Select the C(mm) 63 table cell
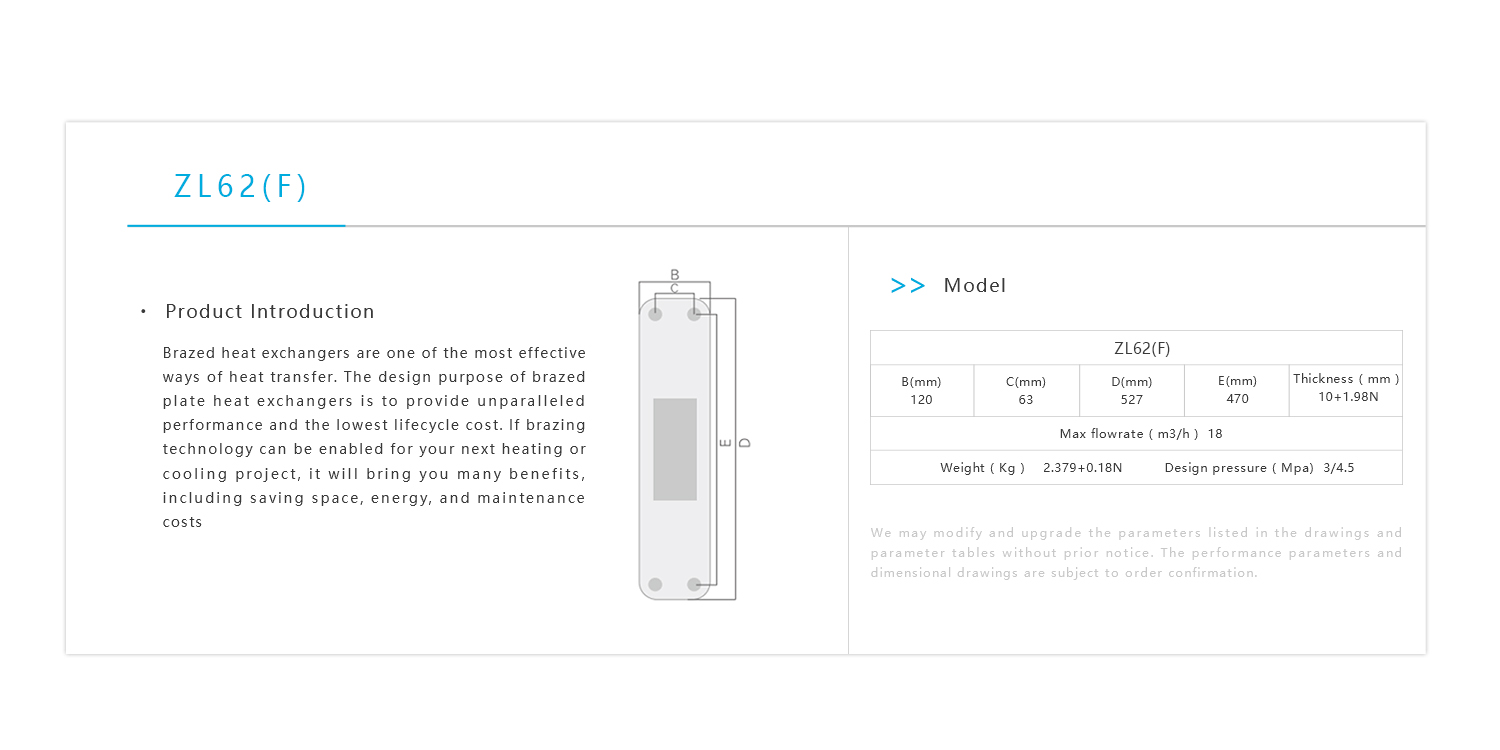The height and width of the screenshot is (750, 1500). click(x=1026, y=391)
